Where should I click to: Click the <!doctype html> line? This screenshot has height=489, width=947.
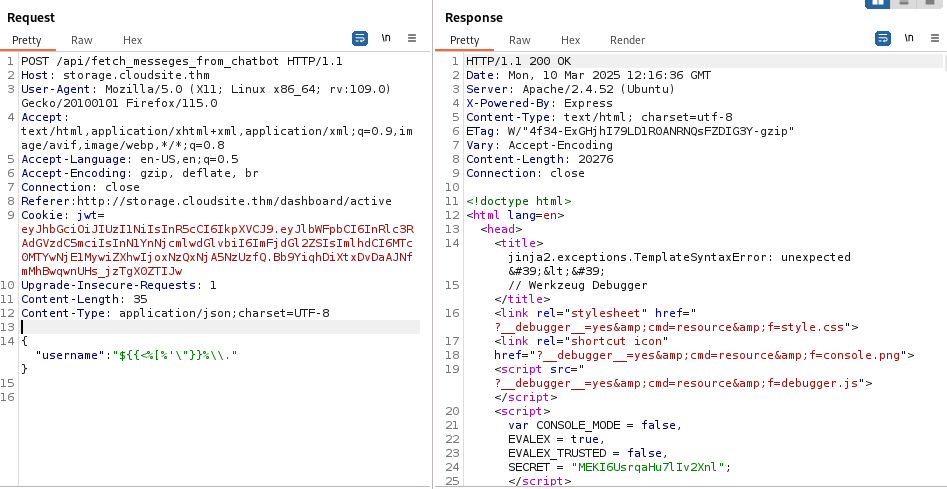pos(518,201)
